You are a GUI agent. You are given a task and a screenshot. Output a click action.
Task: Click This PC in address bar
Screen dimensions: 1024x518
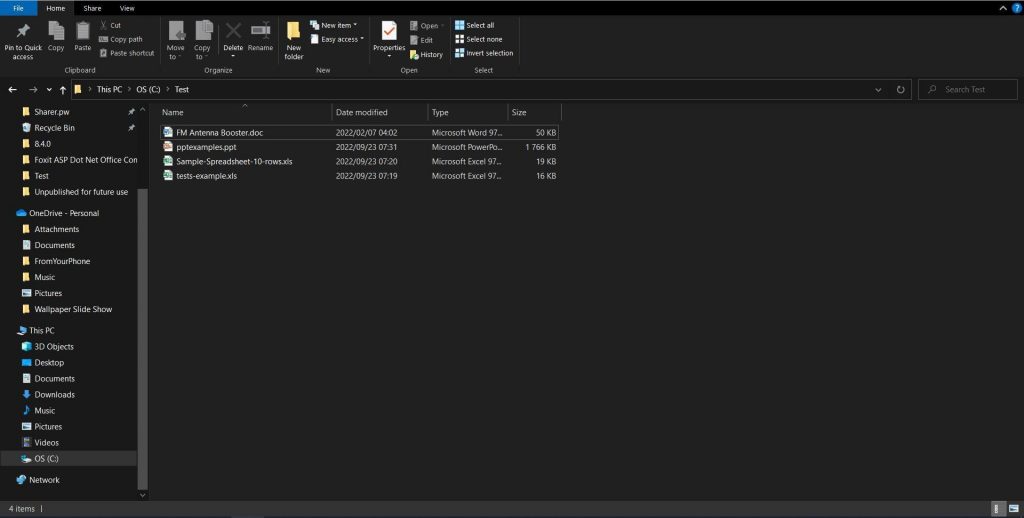coord(109,89)
